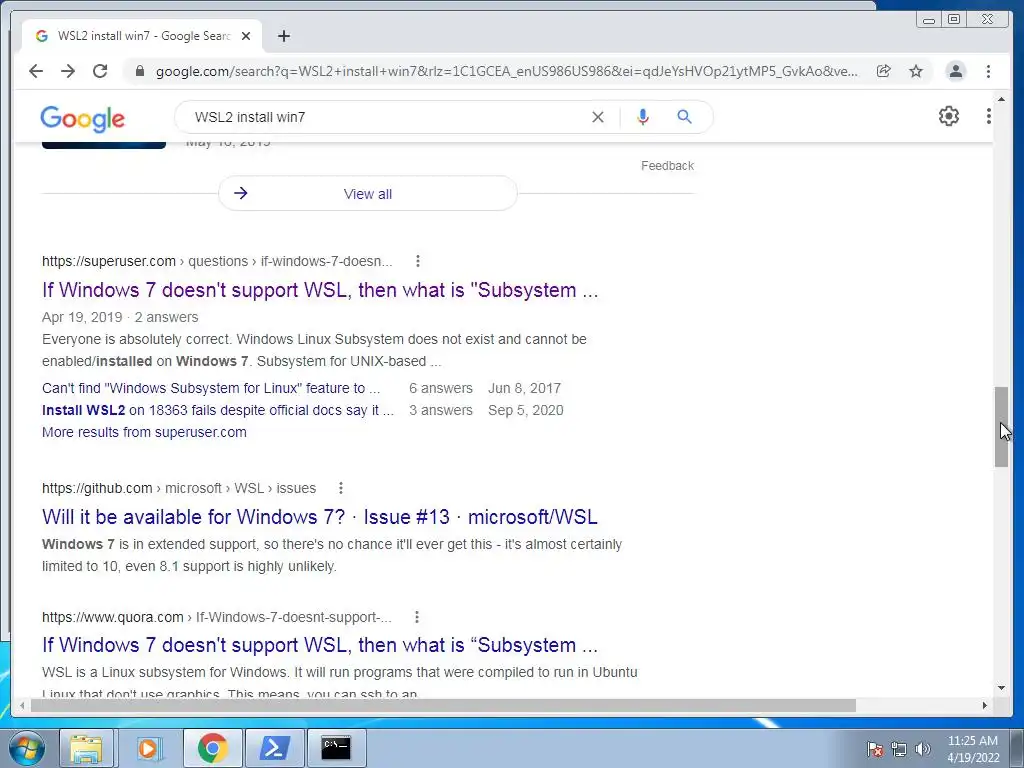Click the scroll down arrow
This screenshot has width=1024, height=768.
[x=1001, y=688]
